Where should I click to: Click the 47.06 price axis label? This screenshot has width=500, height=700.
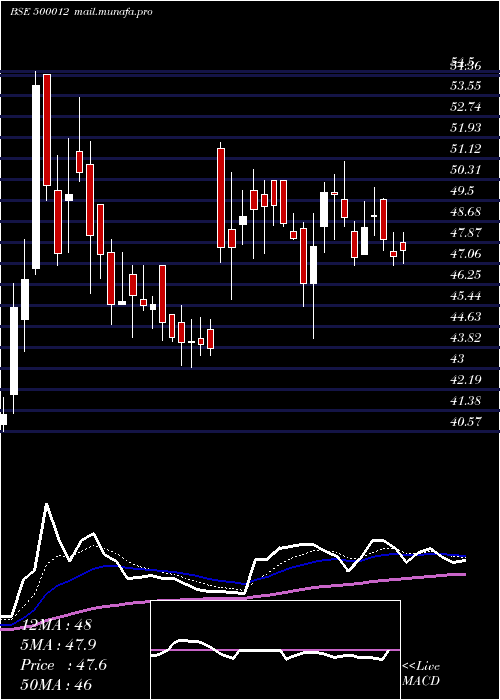click(x=466, y=254)
